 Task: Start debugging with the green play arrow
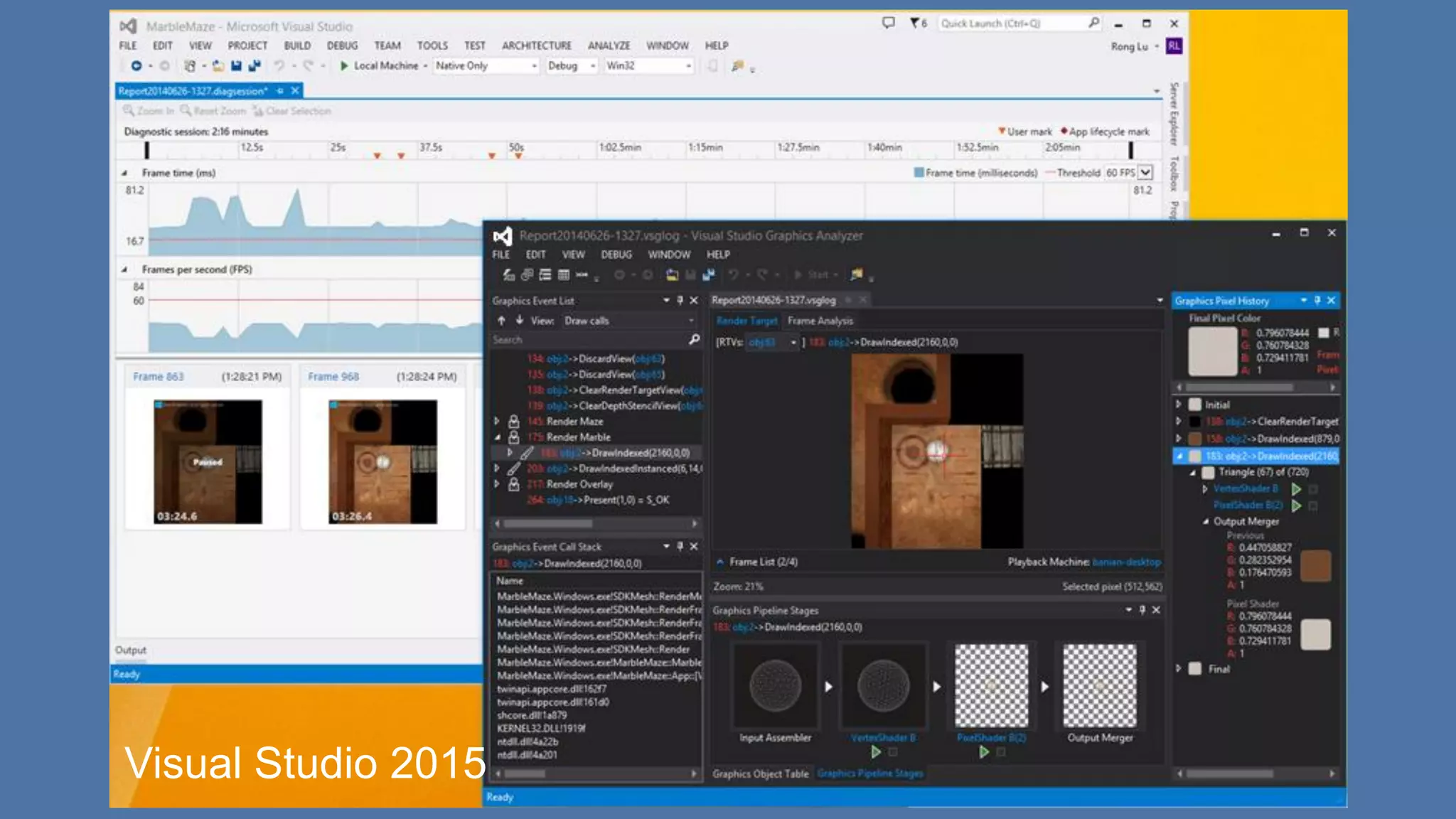point(344,66)
